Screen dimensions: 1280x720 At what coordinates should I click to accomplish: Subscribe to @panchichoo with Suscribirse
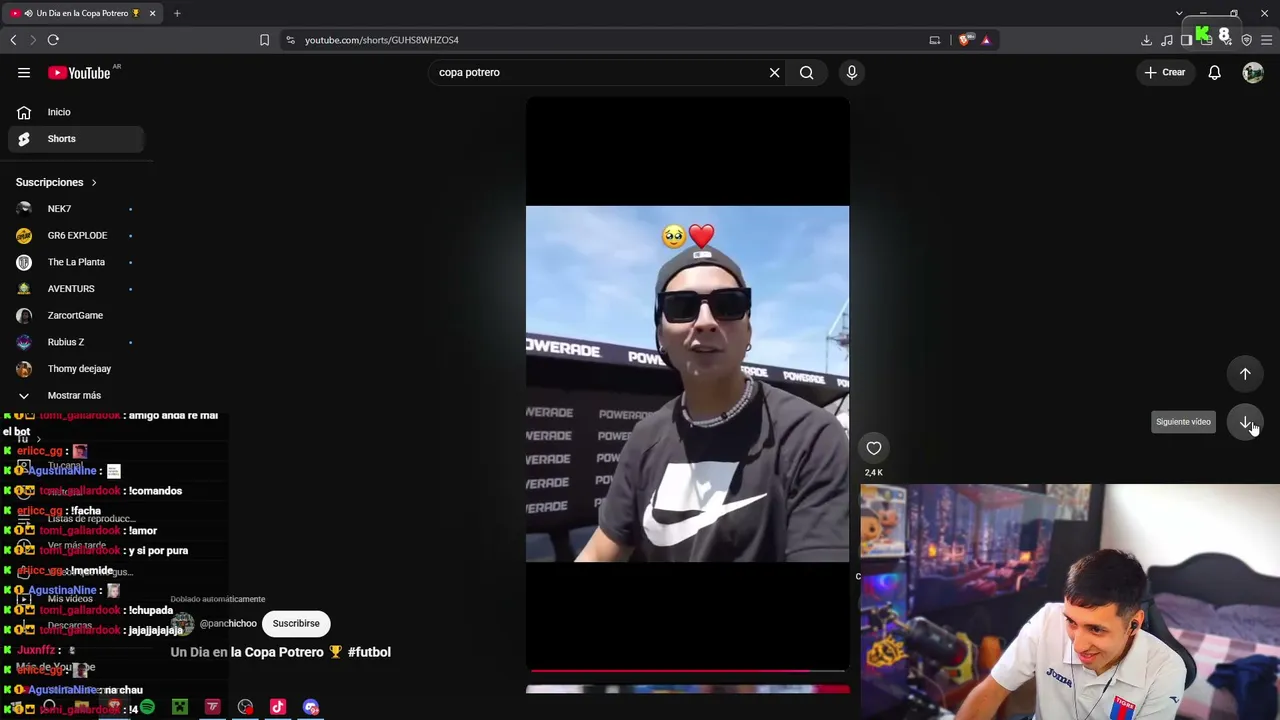pyautogui.click(x=296, y=623)
